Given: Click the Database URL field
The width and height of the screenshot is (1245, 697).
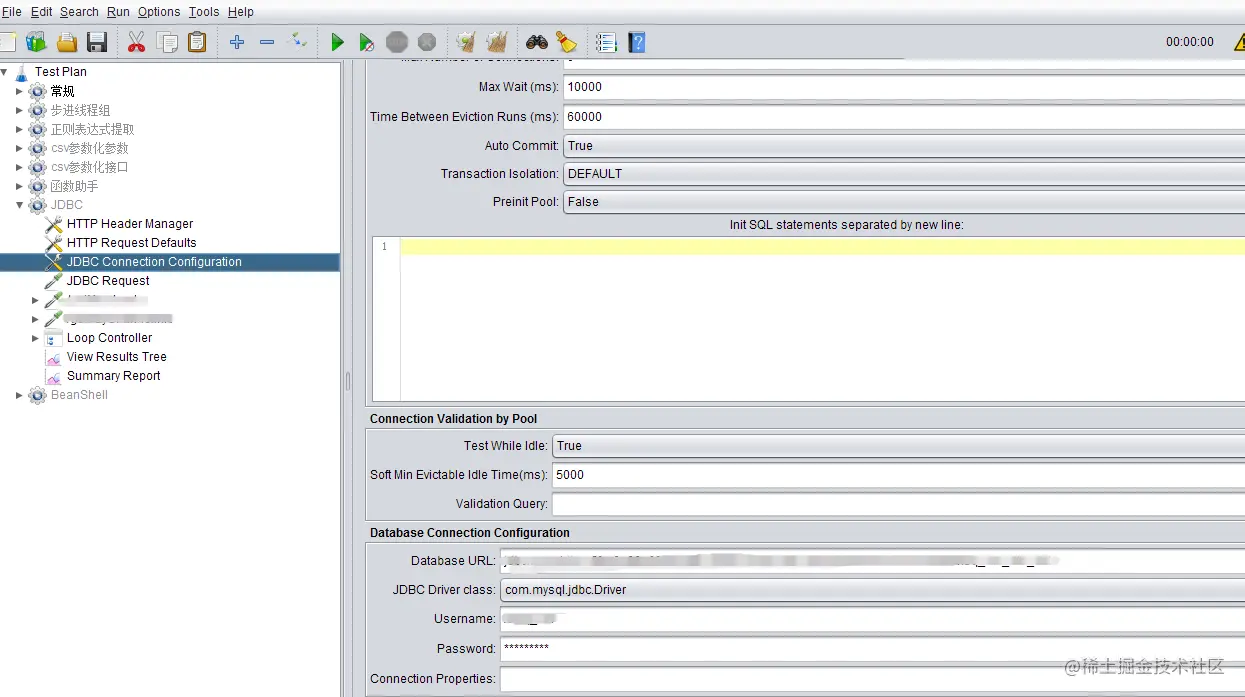Looking at the screenshot, I should 872,561.
